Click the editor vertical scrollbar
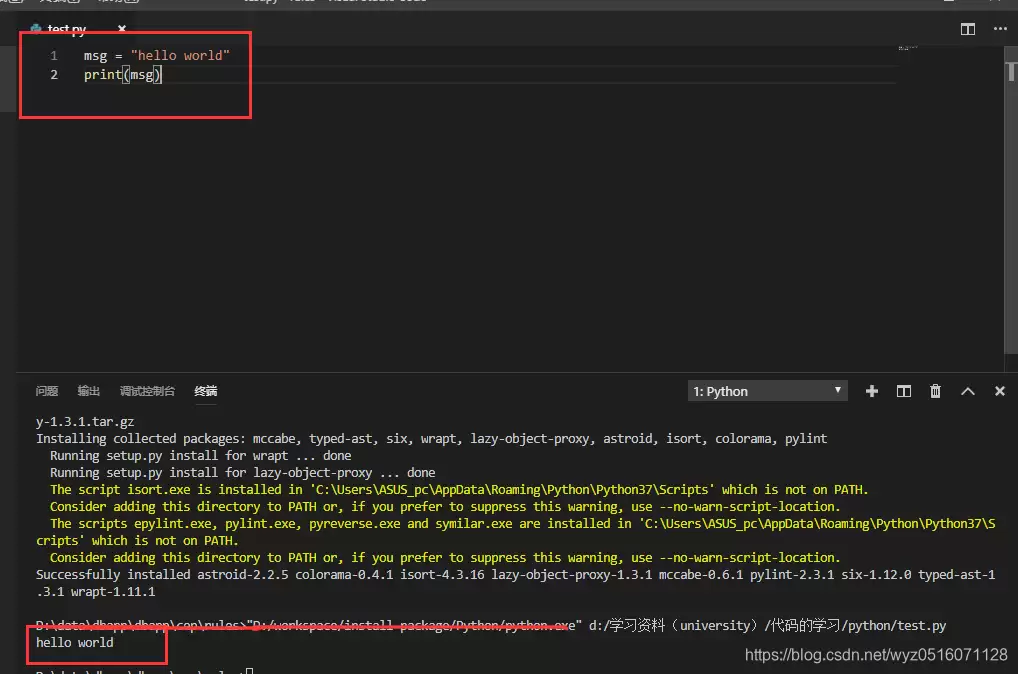 tap(1010, 200)
